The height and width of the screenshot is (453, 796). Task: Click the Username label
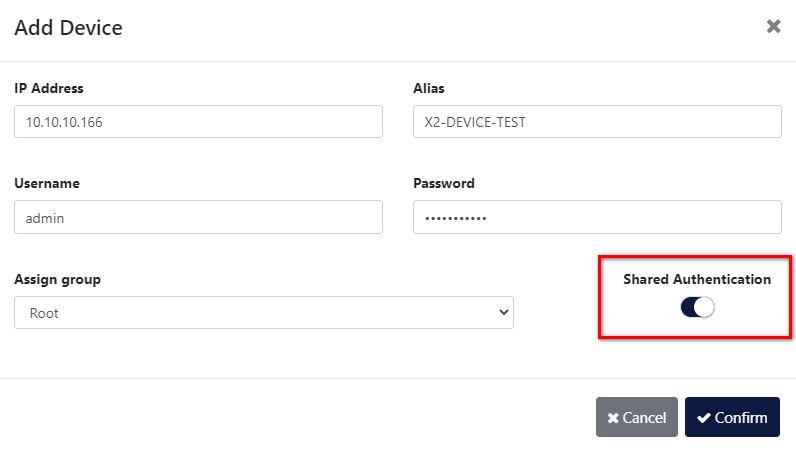coord(47,183)
